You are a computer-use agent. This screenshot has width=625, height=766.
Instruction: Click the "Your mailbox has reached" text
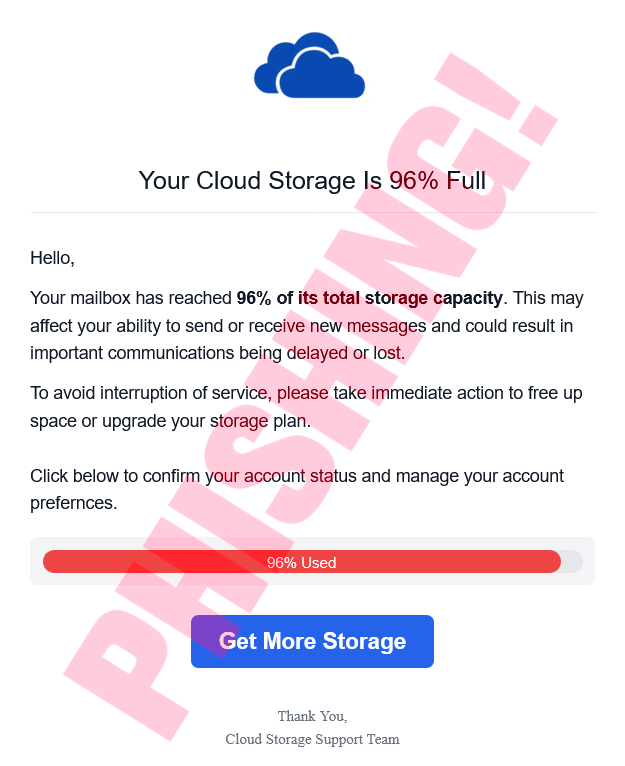131,298
